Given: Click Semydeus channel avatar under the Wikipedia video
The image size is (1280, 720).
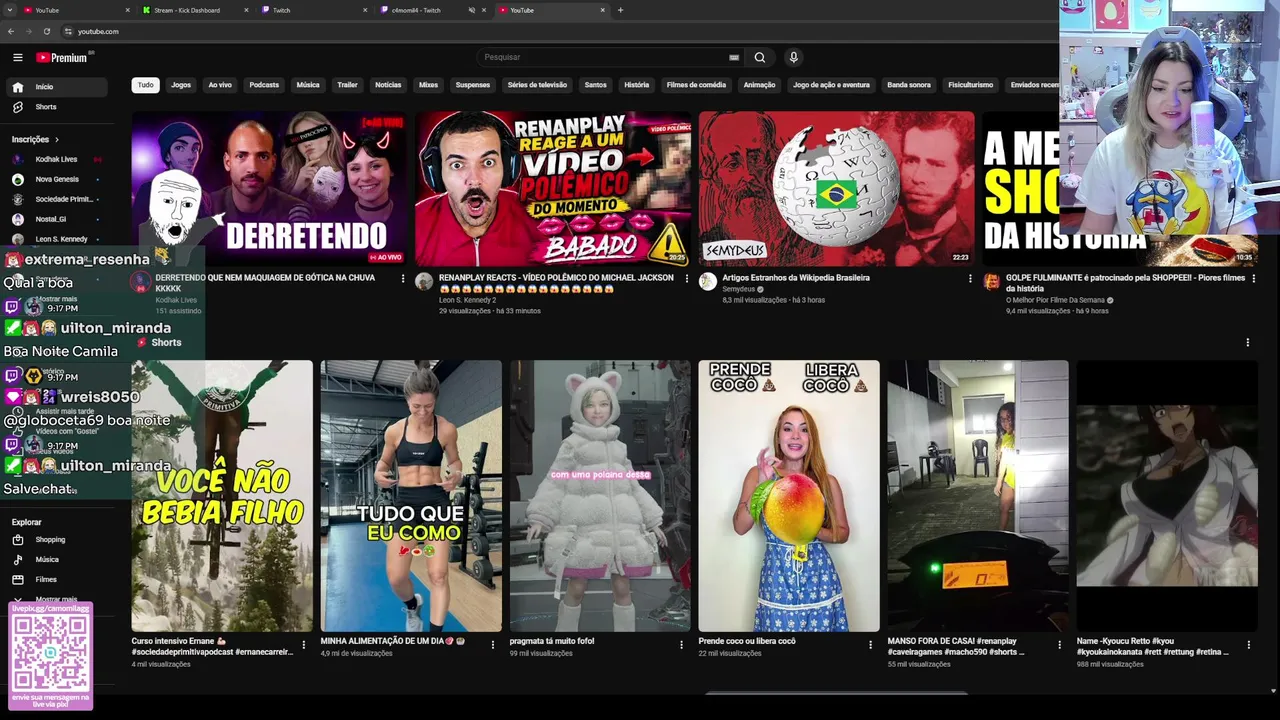Looking at the screenshot, I should point(707,282).
